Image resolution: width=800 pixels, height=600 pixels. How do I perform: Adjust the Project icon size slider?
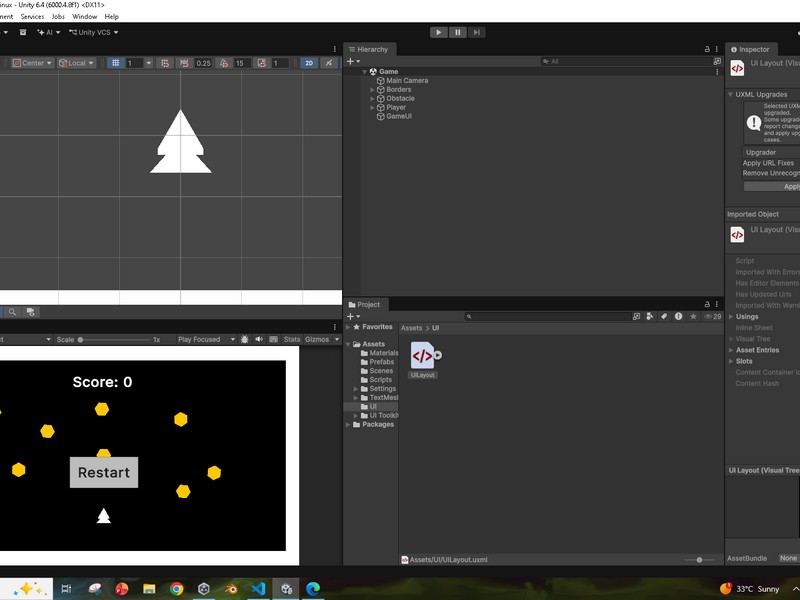tap(699, 560)
